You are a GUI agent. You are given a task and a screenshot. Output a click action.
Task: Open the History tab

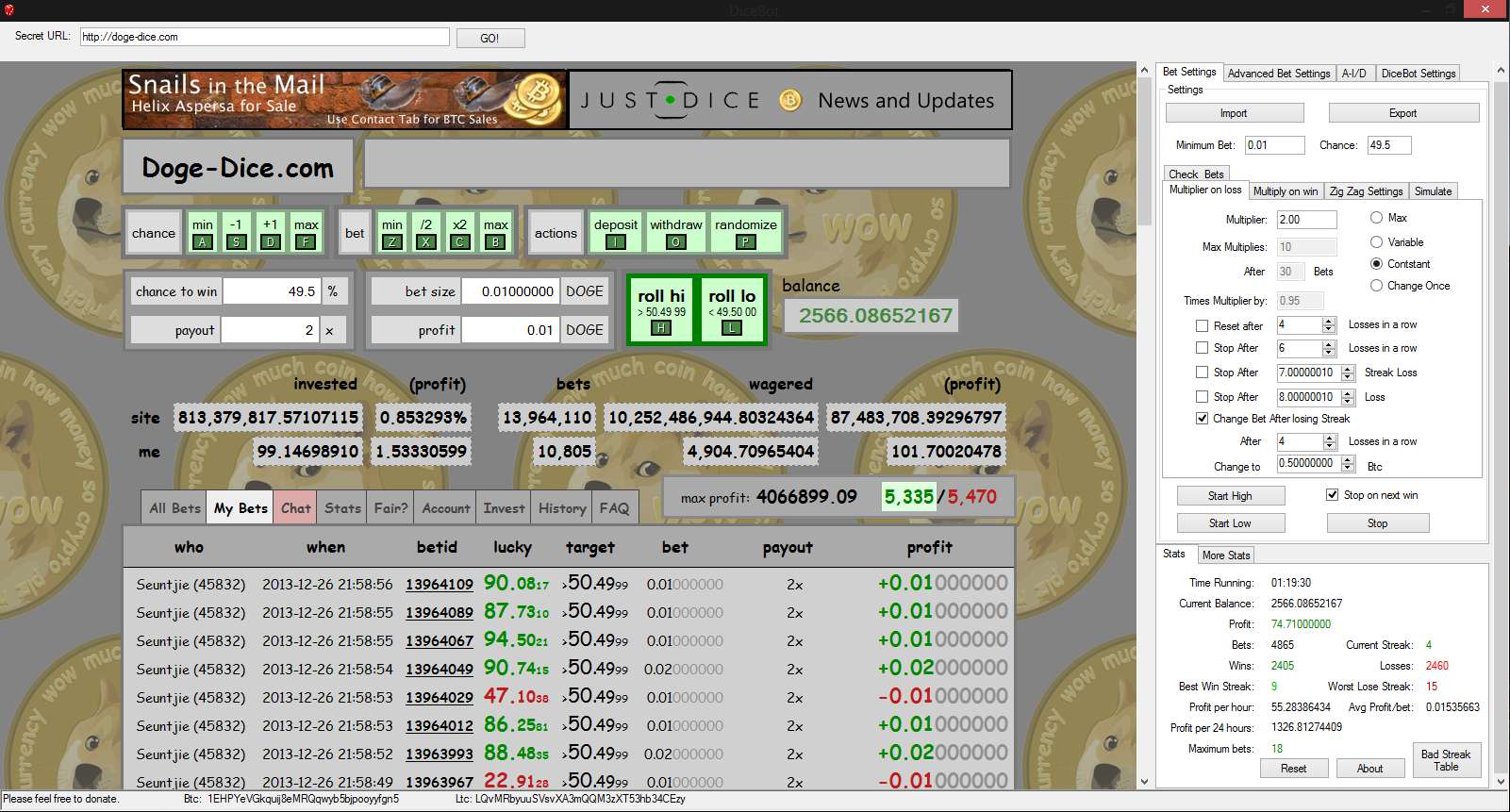(x=562, y=508)
